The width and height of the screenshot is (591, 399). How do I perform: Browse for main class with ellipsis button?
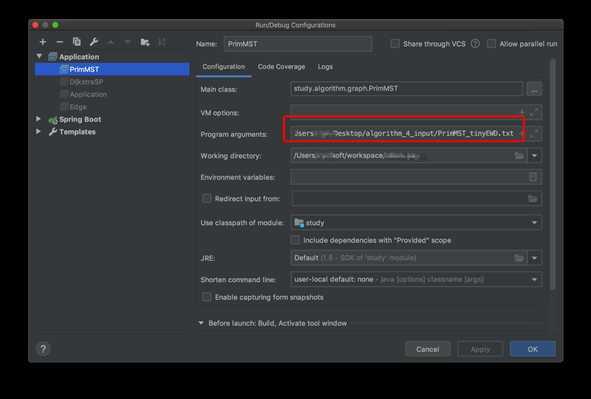tap(534, 89)
